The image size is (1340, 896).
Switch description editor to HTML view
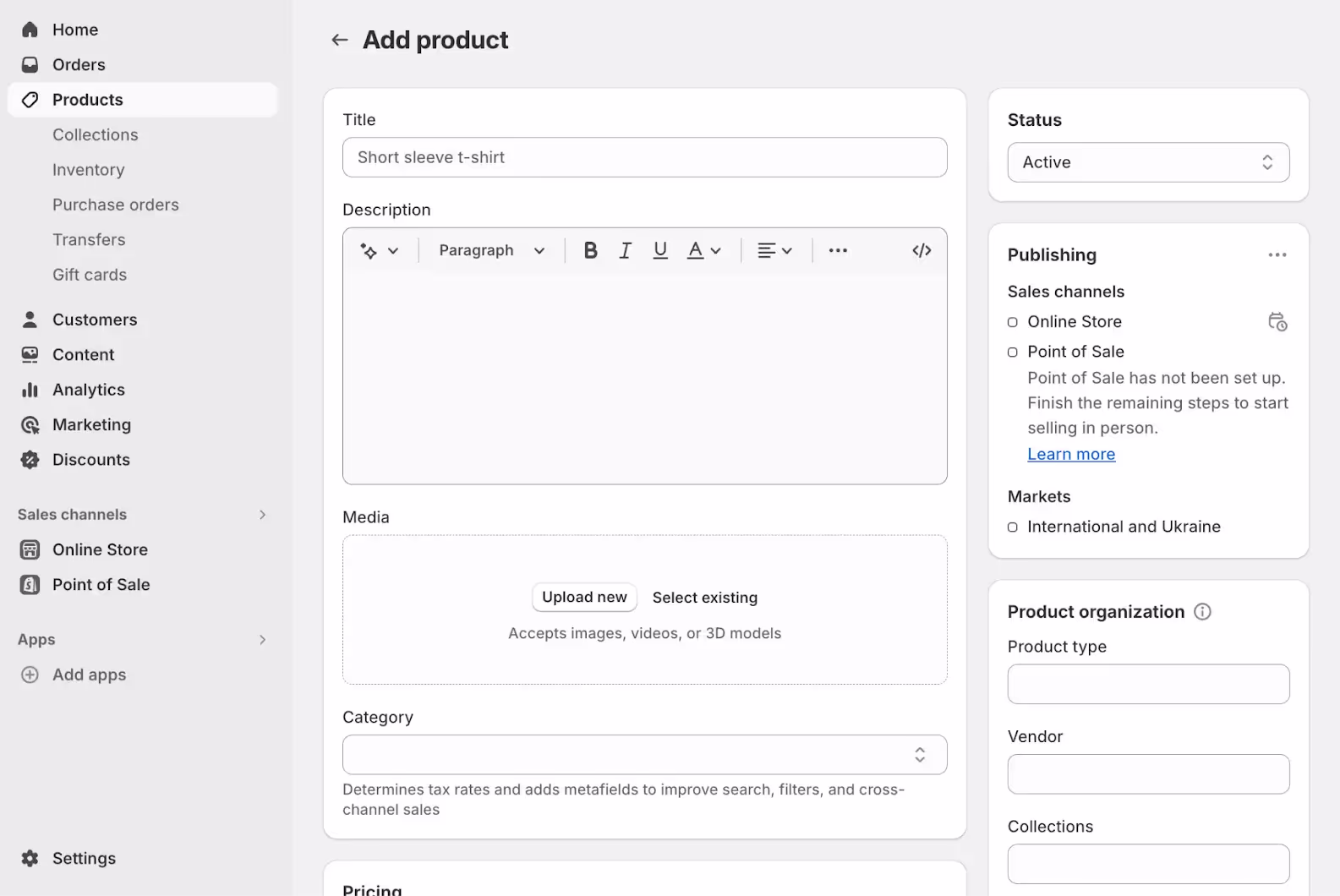[922, 250]
